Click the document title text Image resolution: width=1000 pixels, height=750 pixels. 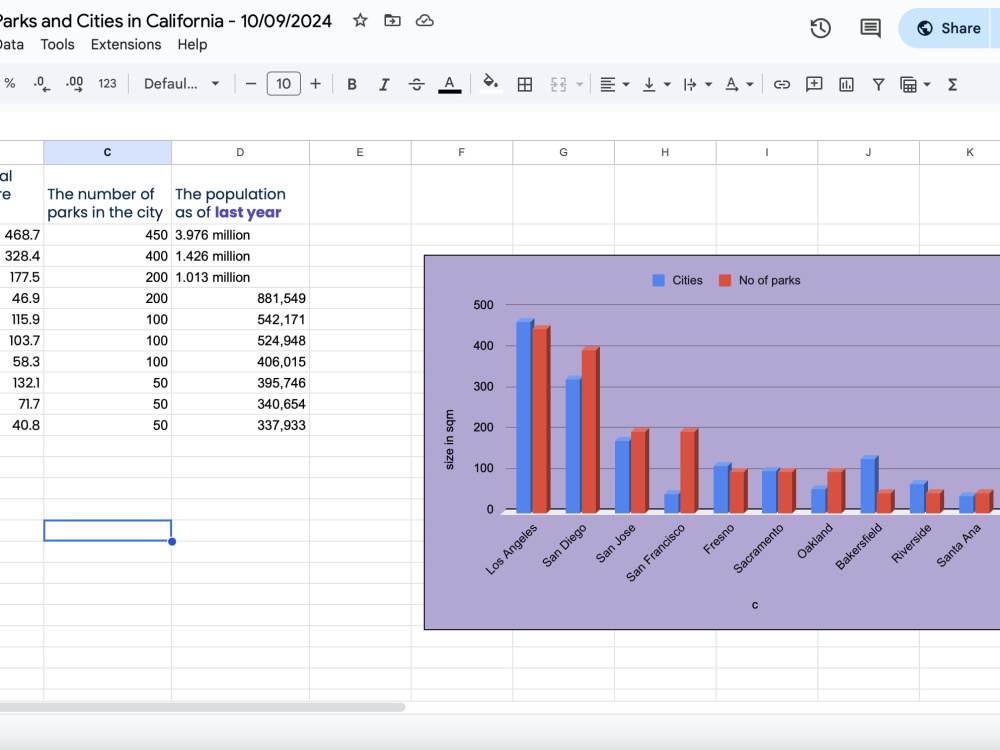click(165, 20)
